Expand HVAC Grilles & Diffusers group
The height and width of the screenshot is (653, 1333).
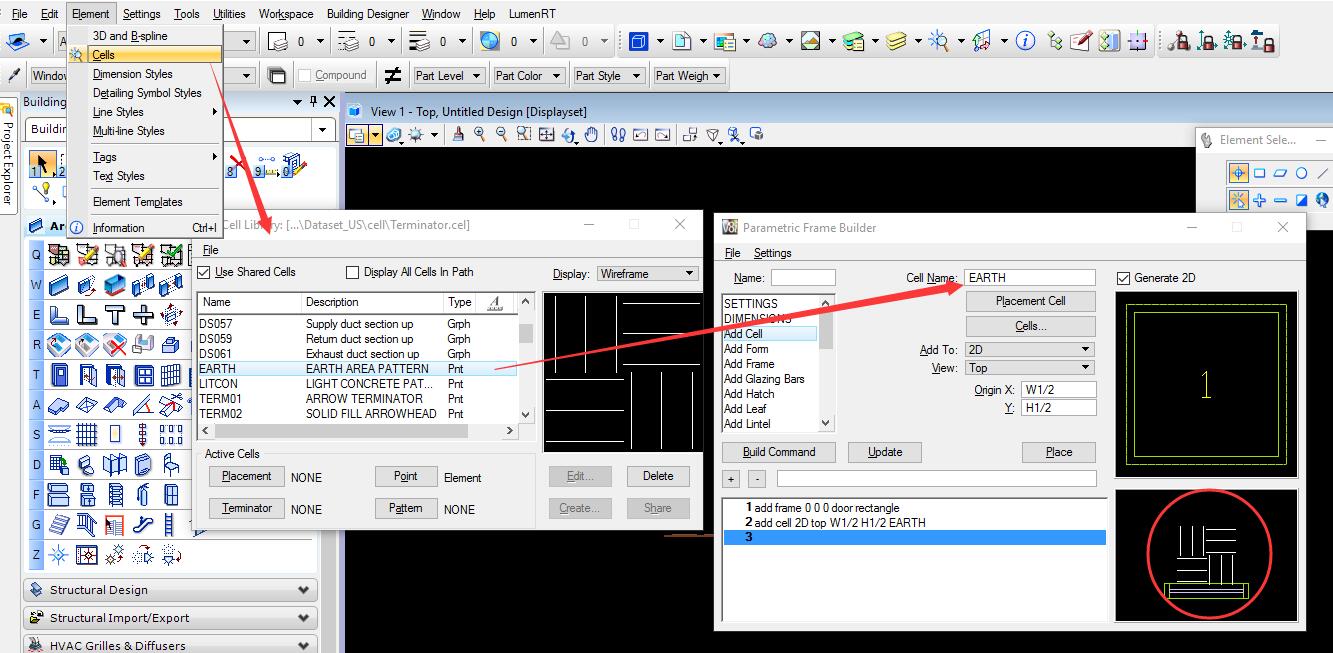[170, 645]
